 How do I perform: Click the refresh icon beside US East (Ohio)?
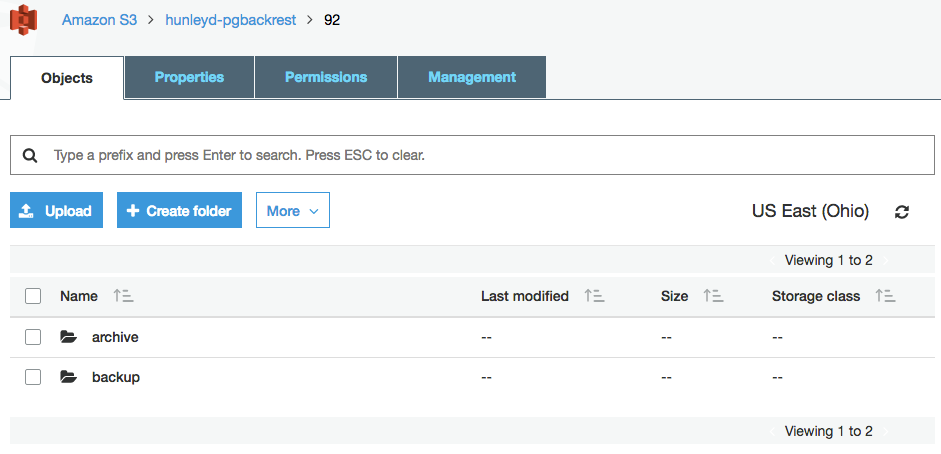tap(901, 212)
